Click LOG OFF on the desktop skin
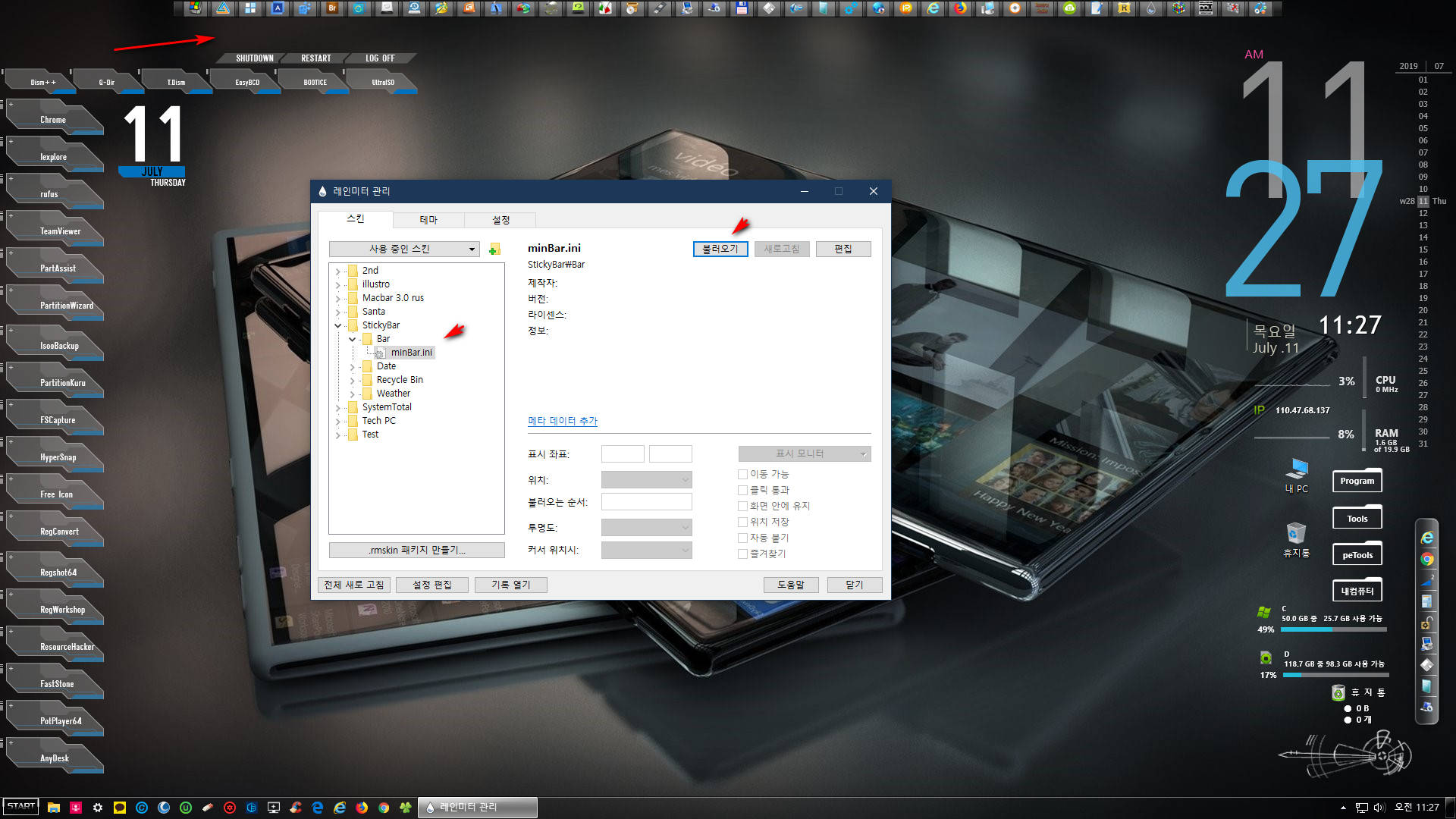This screenshot has width=1456, height=819. (x=380, y=58)
